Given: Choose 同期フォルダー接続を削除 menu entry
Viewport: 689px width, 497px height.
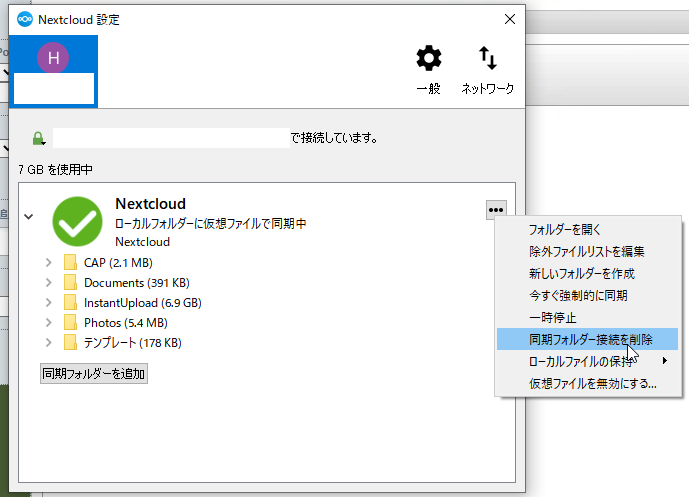Looking at the screenshot, I should pyautogui.click(x=587, y=339).
